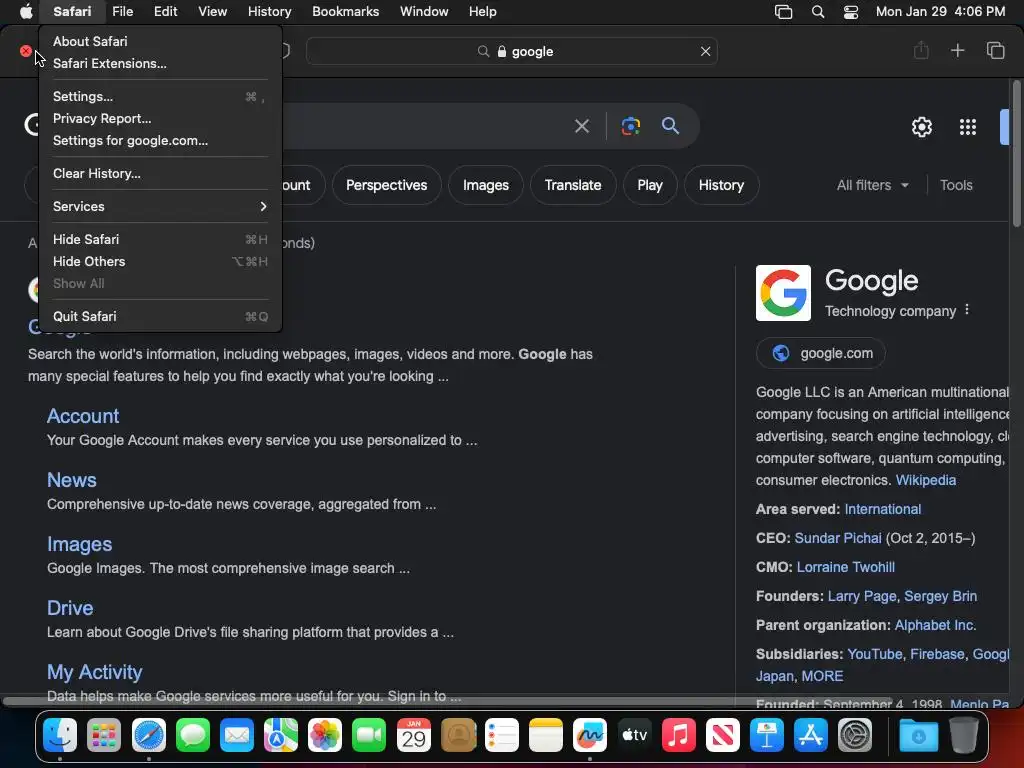The image size is (1024, 768).
Task: Open Spotlight search in menu bar
Action: (818, 12)
